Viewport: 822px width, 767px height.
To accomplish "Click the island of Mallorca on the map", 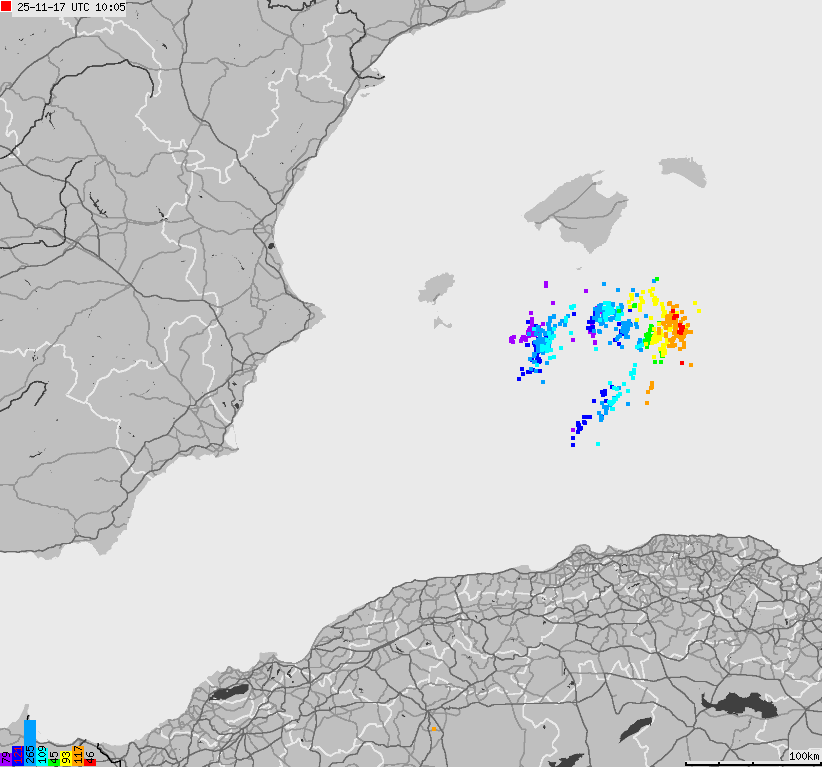I will [580, 210].
